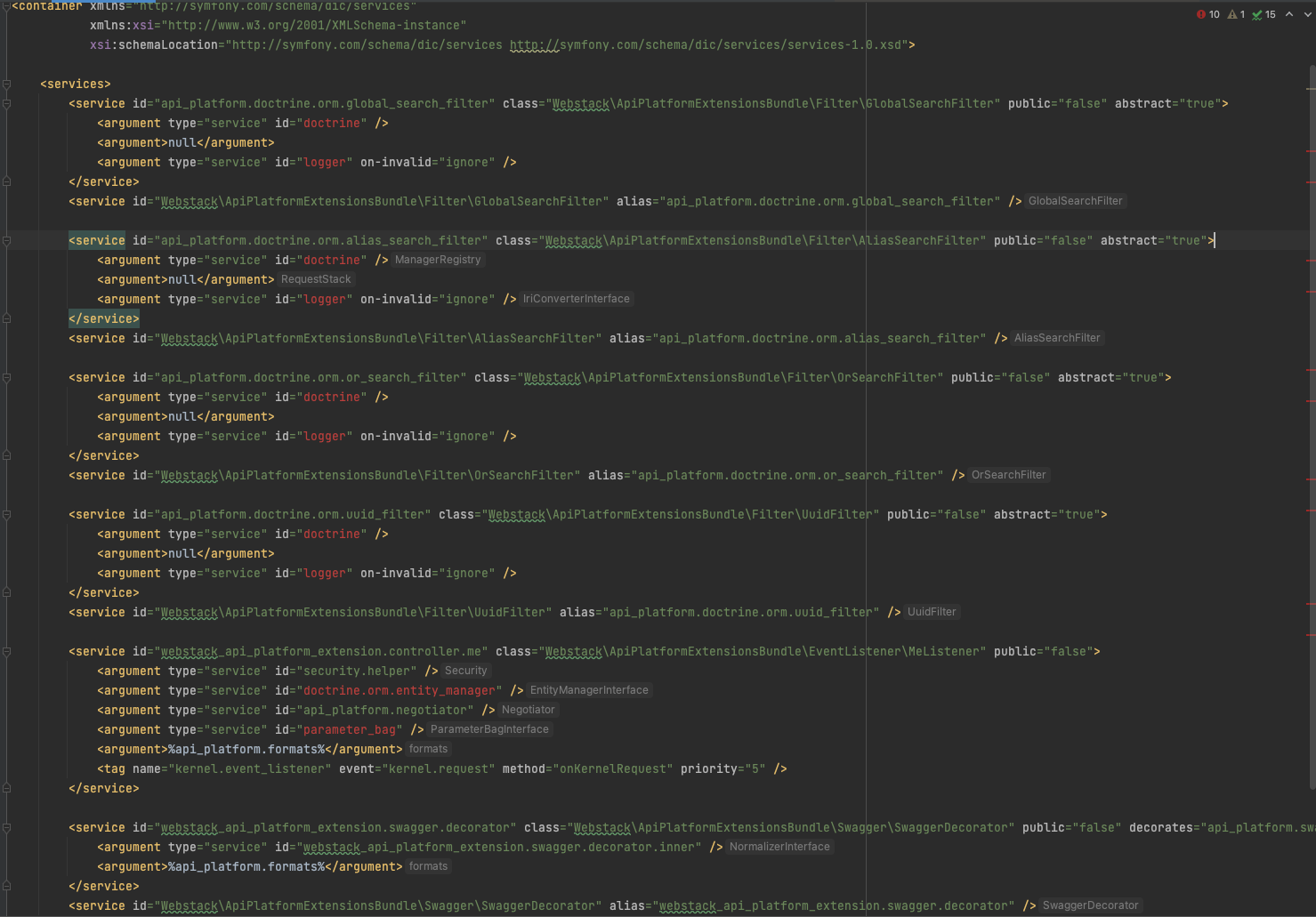Click alias "api_platform.doctrine.orm.uuid_filter" value
1316x917 pixels.
pos(741,613)
